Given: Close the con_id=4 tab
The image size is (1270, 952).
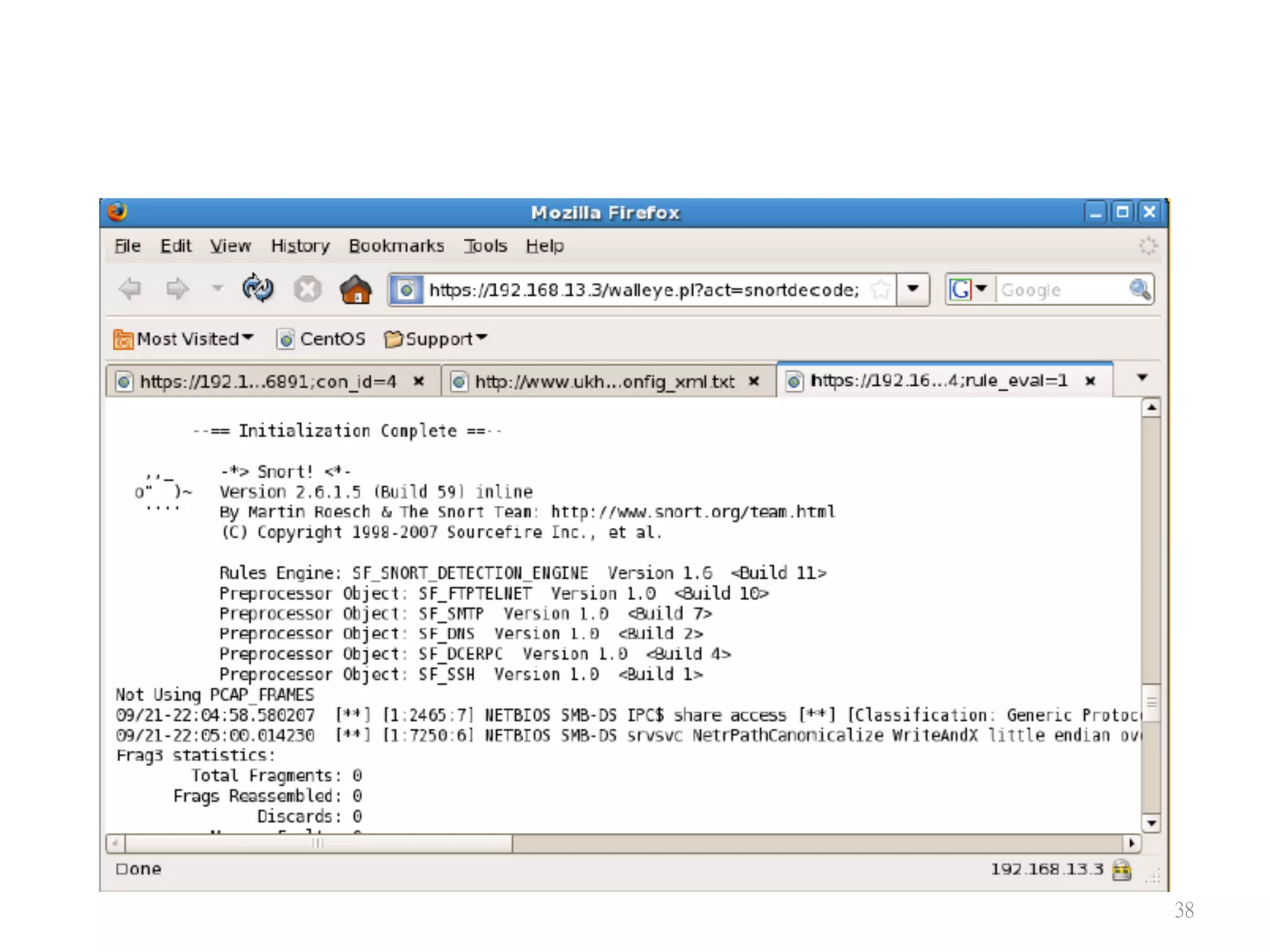Looking at the screenshot, I should click(x=419, y=381).
